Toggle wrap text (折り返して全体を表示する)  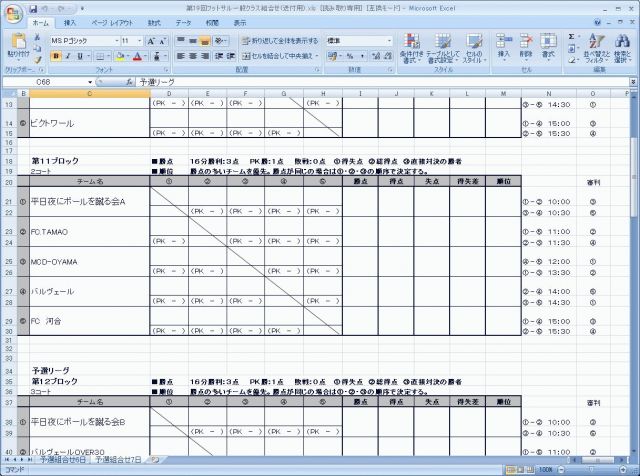pos(279,41)
